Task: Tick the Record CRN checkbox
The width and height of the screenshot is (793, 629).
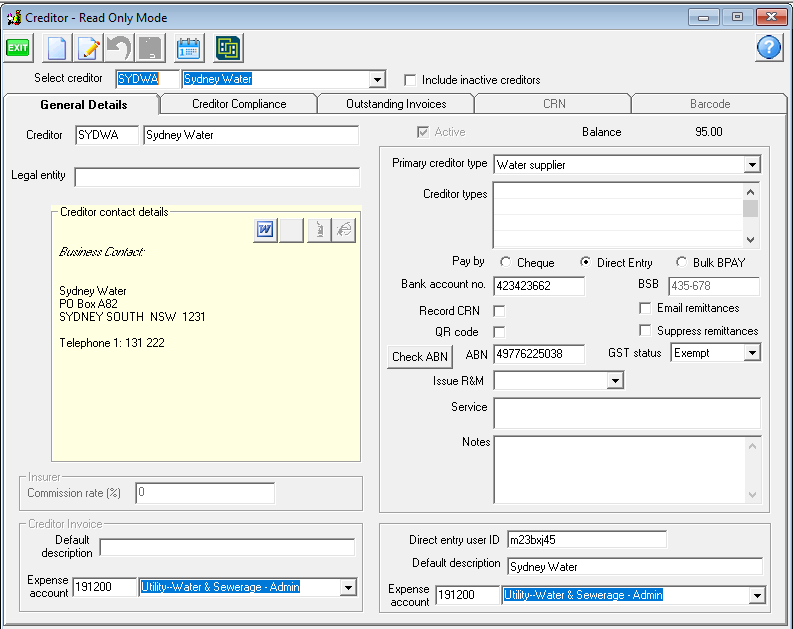Action: (499, 312)
